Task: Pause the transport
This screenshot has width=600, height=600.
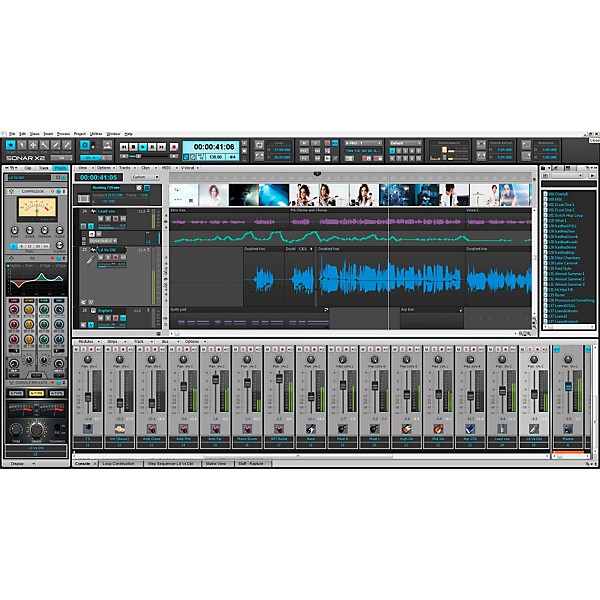Action: [x=152, y=147]
